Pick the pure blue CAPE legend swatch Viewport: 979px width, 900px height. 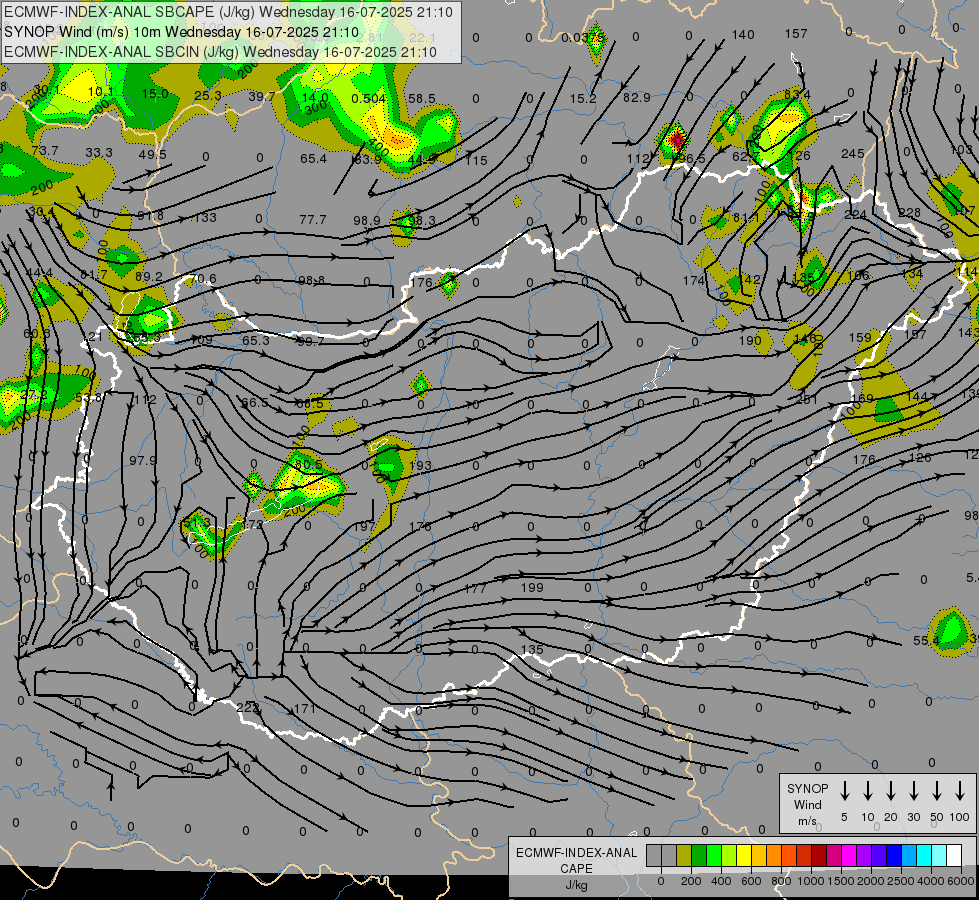click(893, 856)
